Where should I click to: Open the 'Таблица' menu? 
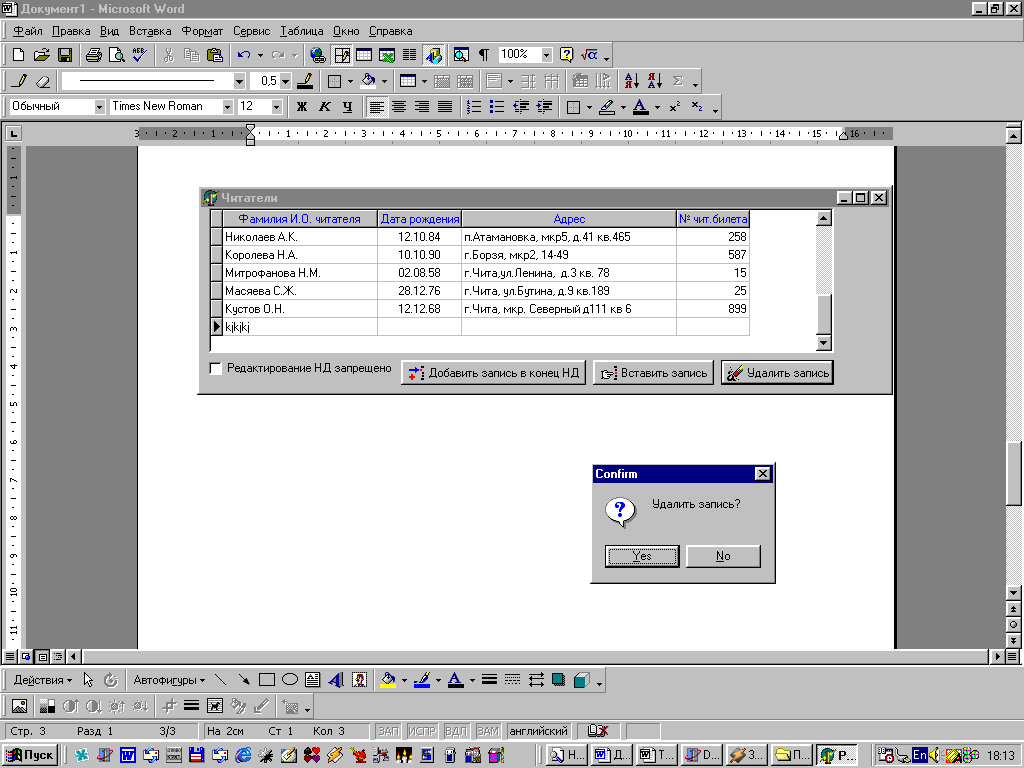pyautogui.click(x=301, y=31)
